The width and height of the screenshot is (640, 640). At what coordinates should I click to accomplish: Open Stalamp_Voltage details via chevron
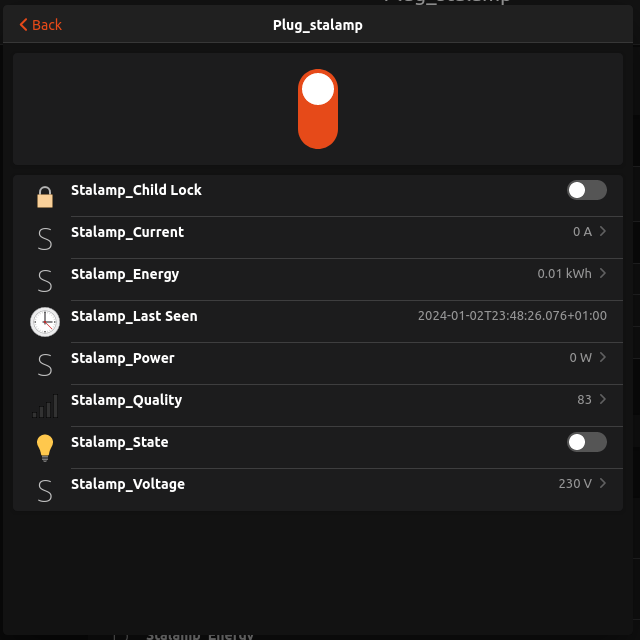click(x=602, y=484)
